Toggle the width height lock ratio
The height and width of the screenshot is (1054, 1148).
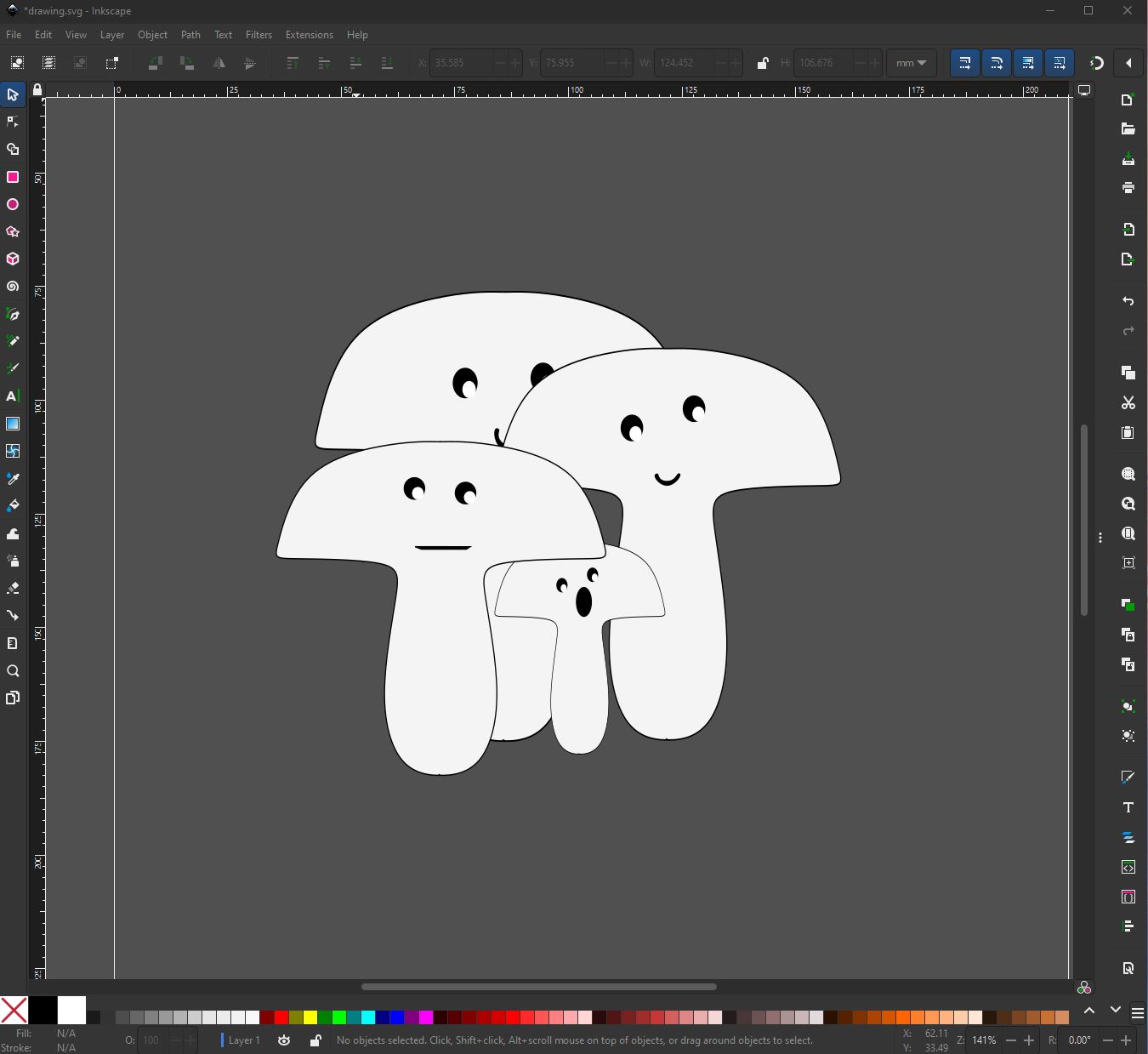pos(763,63)
